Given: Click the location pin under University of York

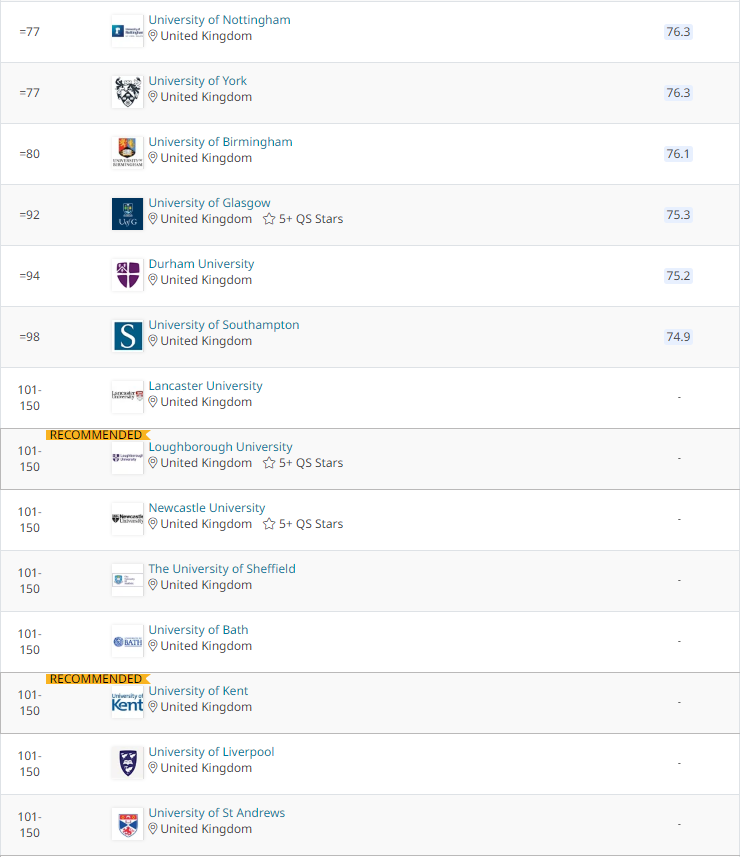Looking at the screenshot, I should coord(153,97).
